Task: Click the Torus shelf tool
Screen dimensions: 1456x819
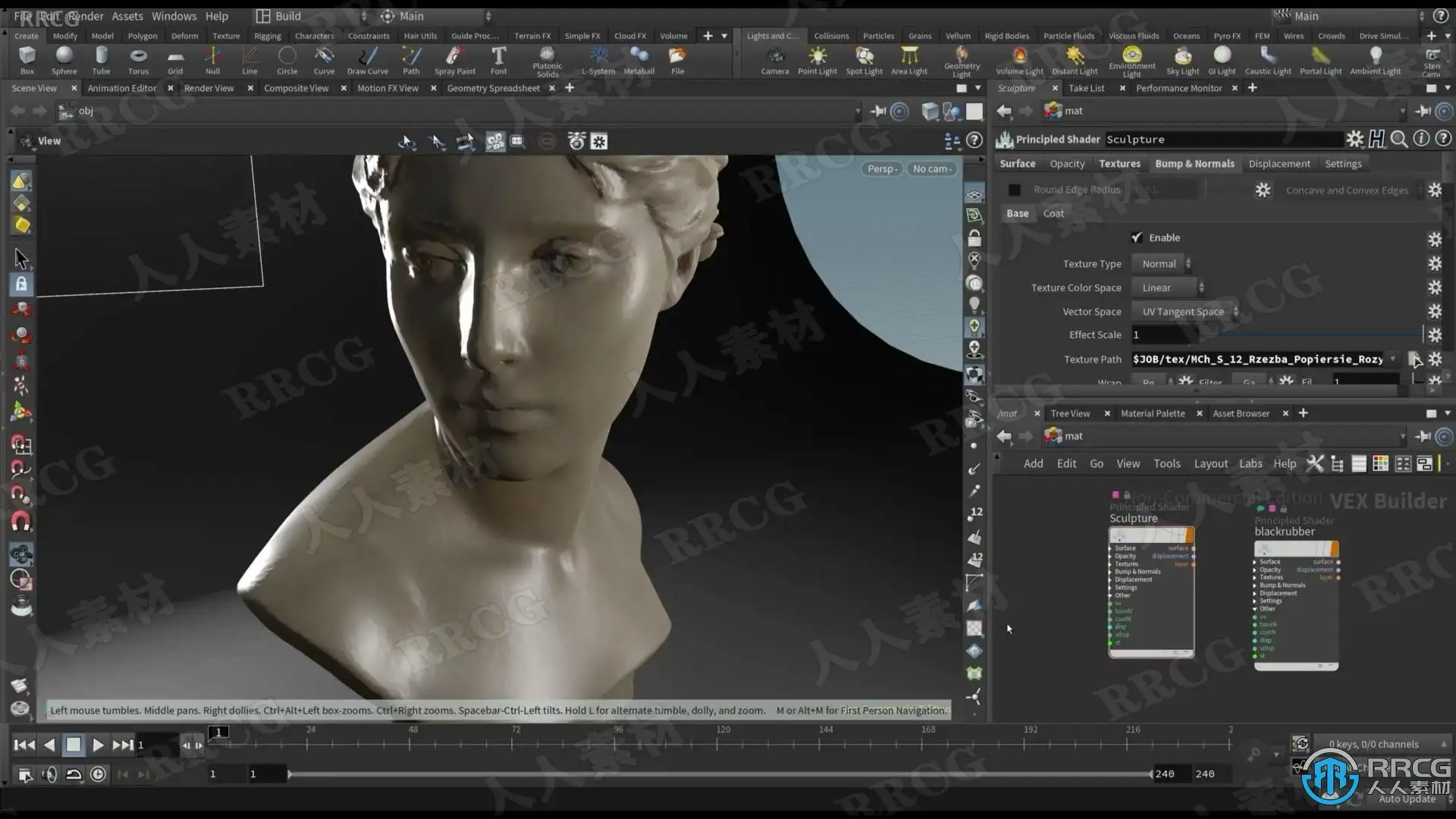Action: click(x=138, y=60)
